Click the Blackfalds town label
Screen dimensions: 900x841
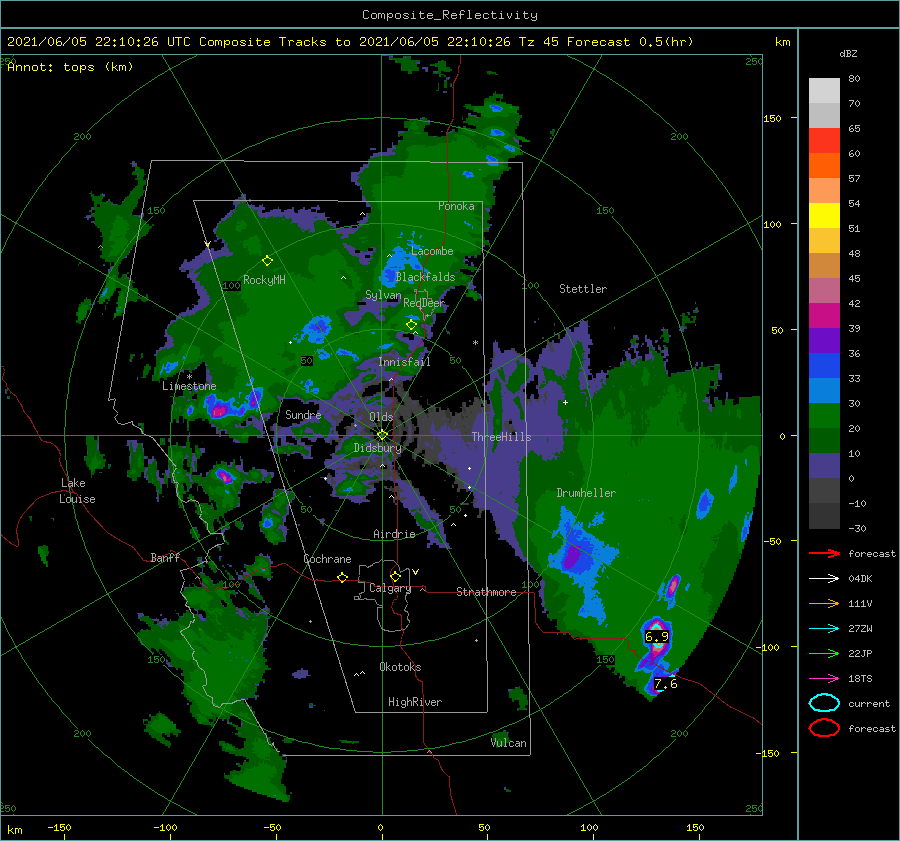(x=425, y=277)
